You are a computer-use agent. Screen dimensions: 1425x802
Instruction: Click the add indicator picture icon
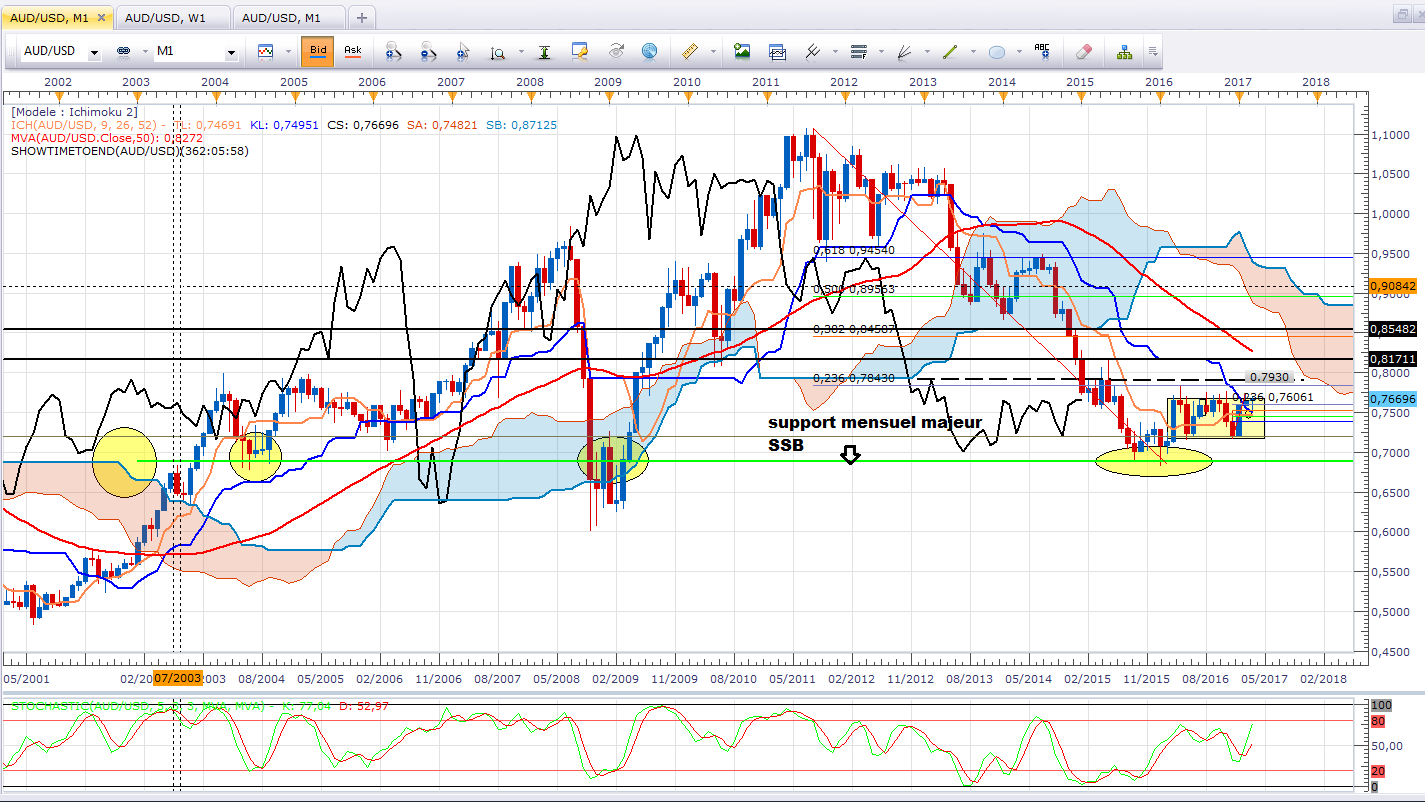[x=741, y=51]
